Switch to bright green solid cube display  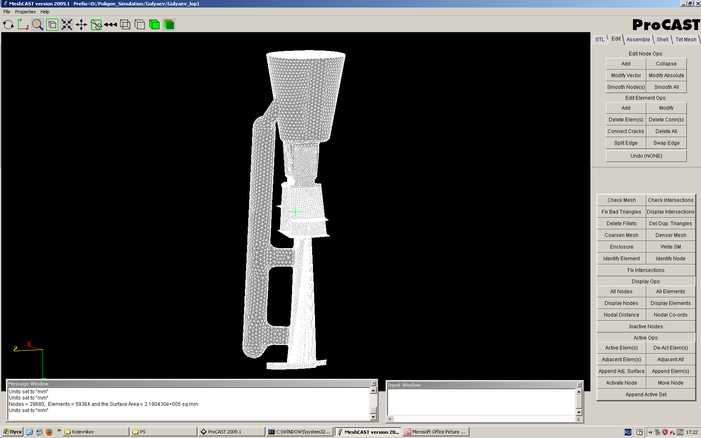(x=154, y=25)
